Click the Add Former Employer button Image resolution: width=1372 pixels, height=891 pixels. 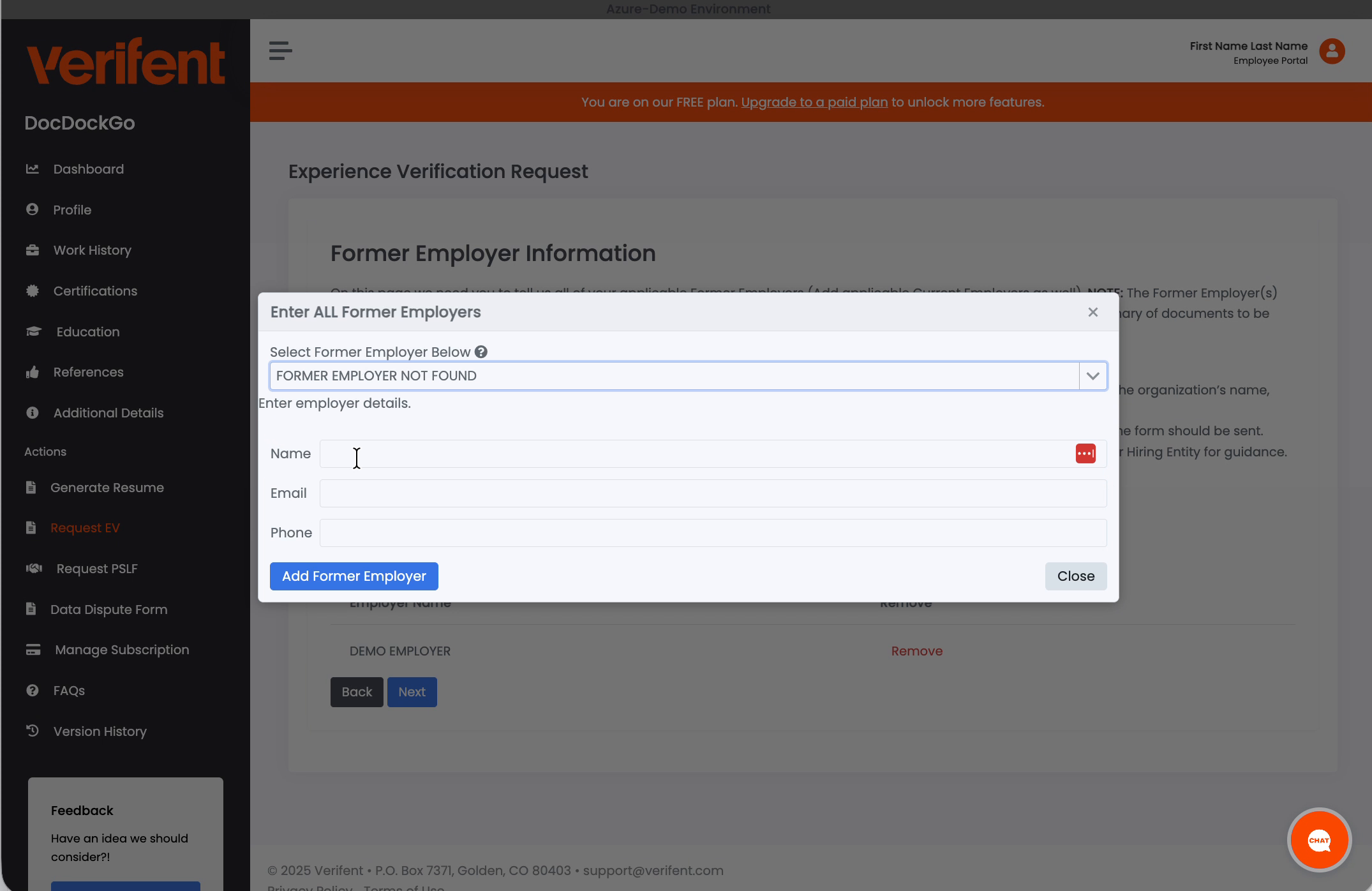coord(354,576)
